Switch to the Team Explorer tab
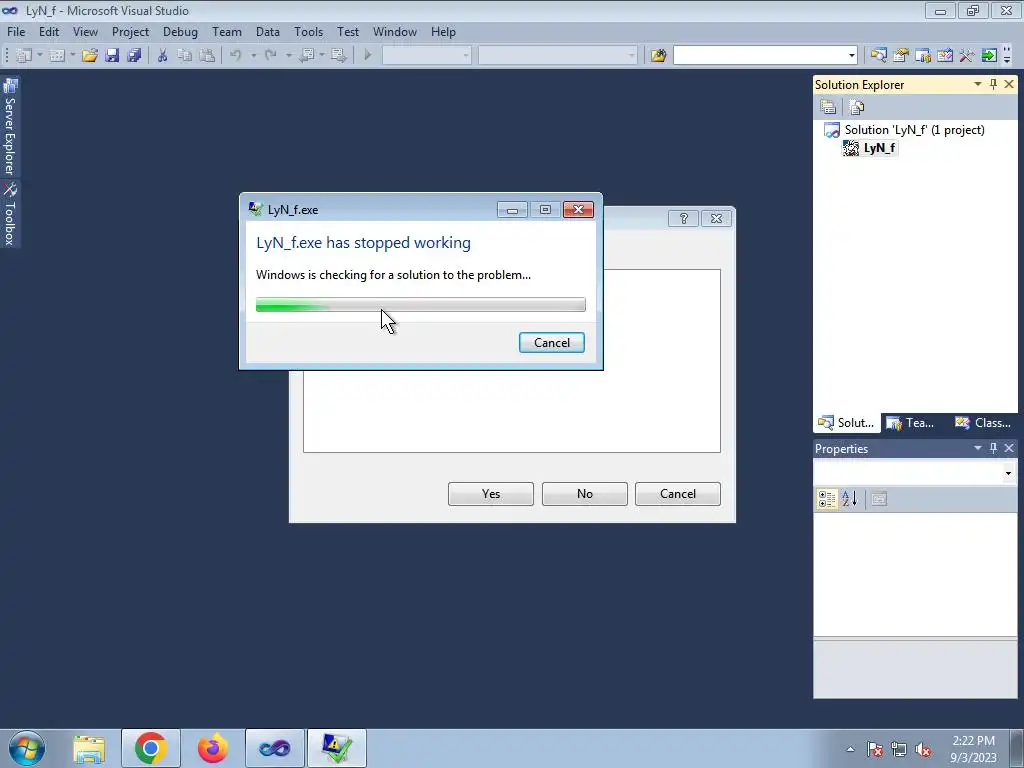 [910, 423]
